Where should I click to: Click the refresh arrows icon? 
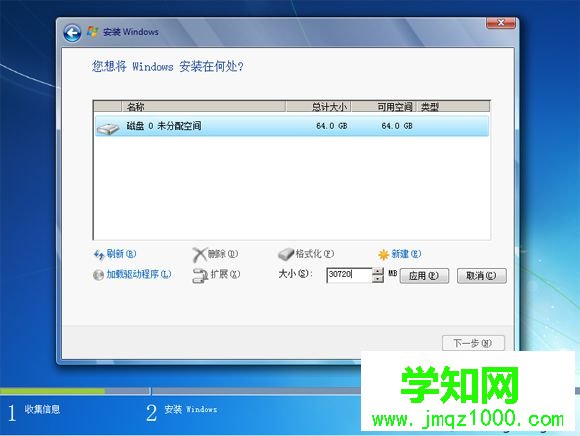98,254
